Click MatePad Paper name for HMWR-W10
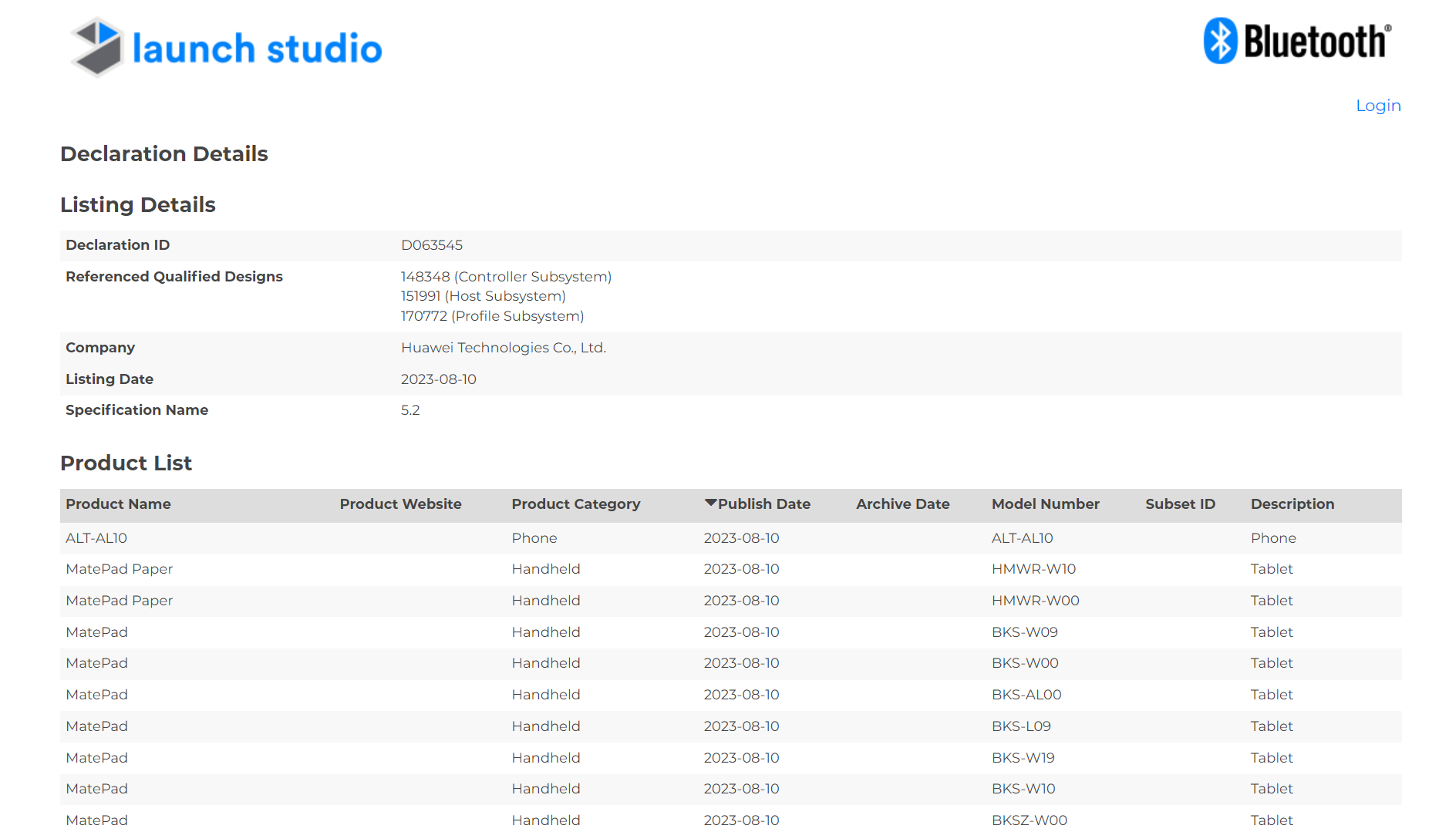This screenshot has height=832, width=1456. [119, 569]
